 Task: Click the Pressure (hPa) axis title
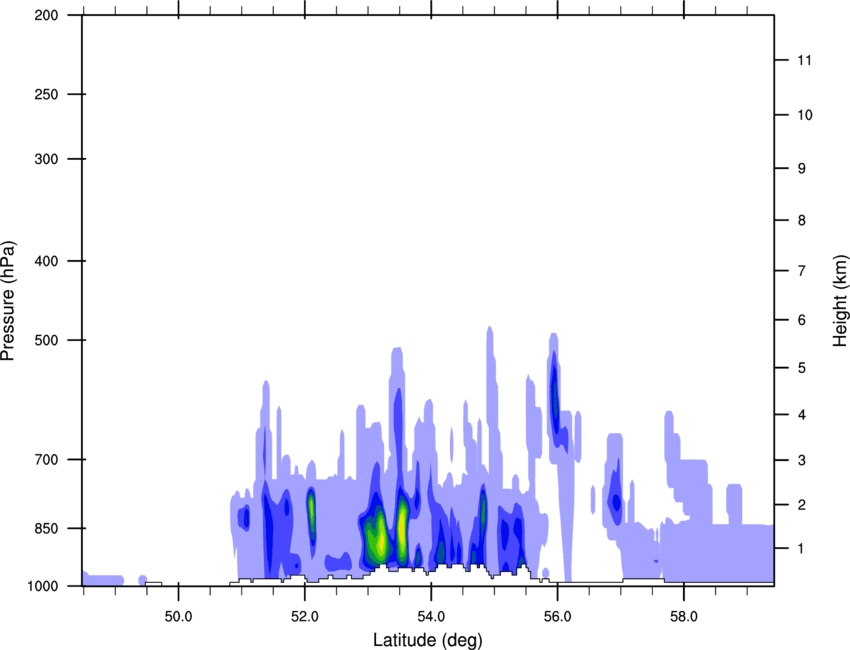(8, 301)
